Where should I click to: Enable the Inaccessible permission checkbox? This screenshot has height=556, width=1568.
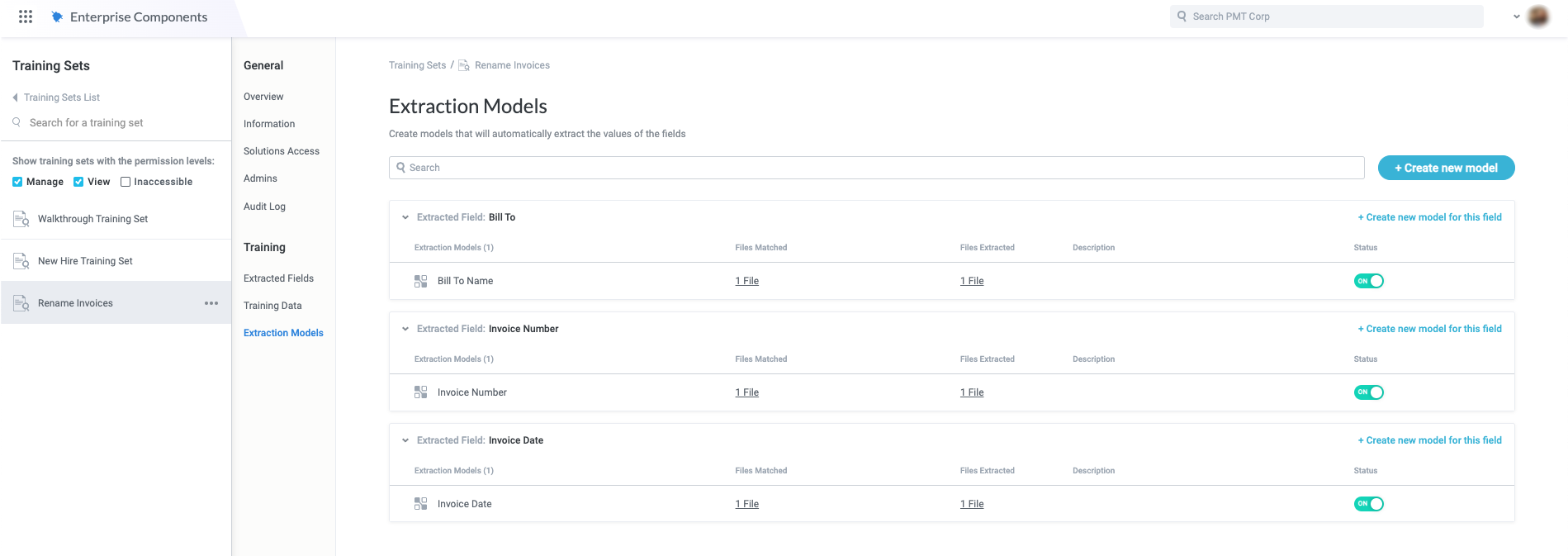[126, 182]
